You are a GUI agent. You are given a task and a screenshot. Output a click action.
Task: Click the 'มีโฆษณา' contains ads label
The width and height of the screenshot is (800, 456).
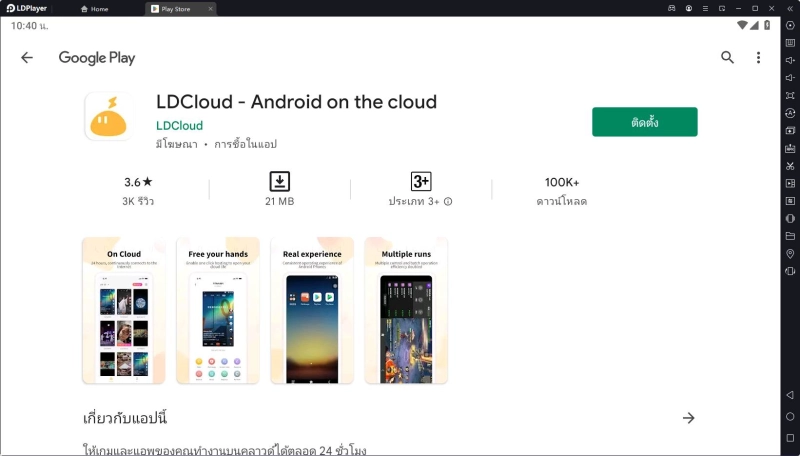click(x=177, y=144)
